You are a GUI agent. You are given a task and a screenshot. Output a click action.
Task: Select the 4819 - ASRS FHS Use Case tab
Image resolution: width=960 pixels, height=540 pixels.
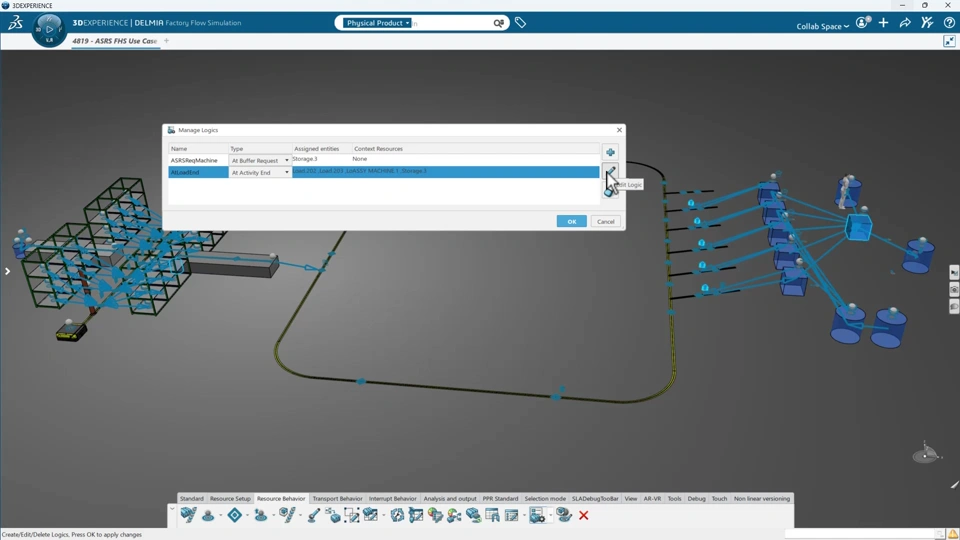114,41
